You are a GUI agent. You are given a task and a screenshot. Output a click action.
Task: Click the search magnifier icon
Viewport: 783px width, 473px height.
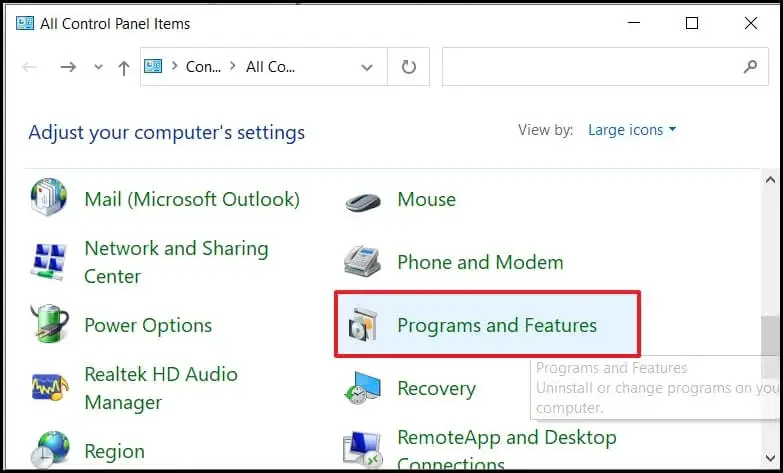coord(750,66)
